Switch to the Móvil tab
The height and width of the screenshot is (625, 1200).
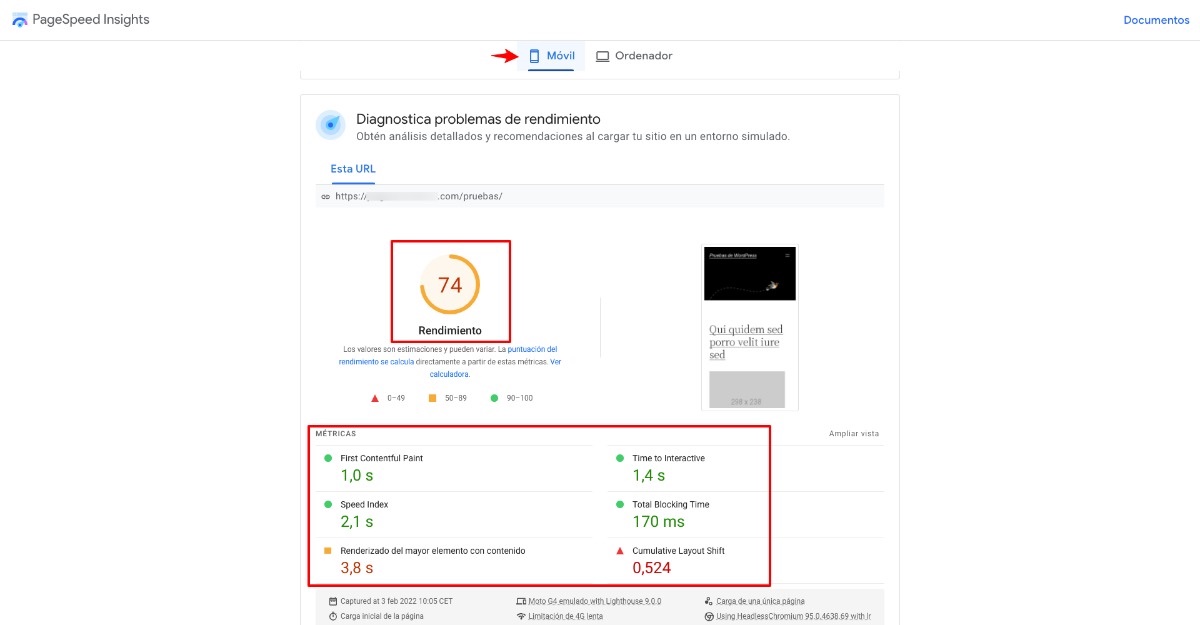pos(551,56)
